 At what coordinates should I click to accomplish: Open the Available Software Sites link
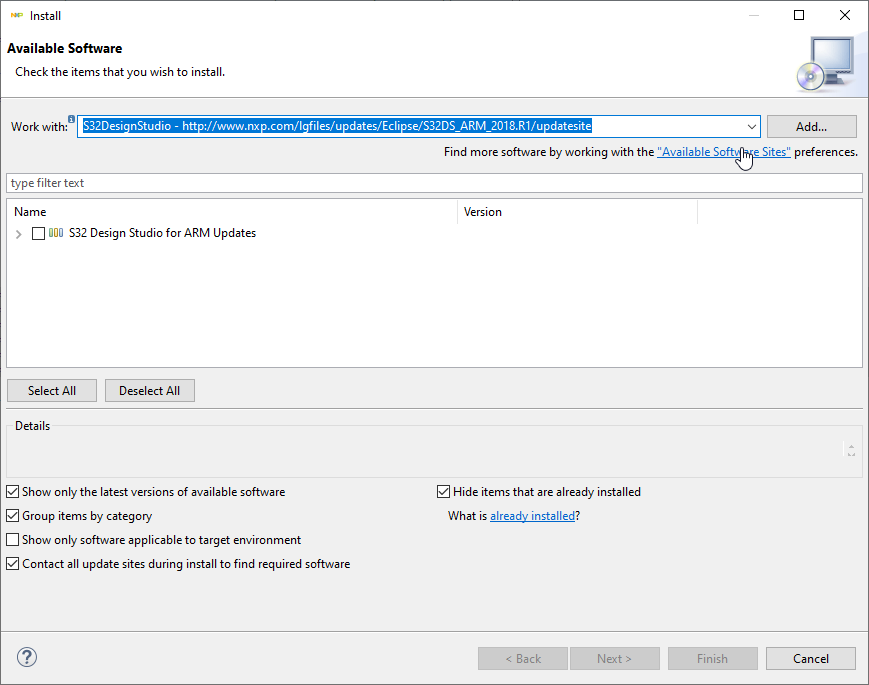point(723,152)
